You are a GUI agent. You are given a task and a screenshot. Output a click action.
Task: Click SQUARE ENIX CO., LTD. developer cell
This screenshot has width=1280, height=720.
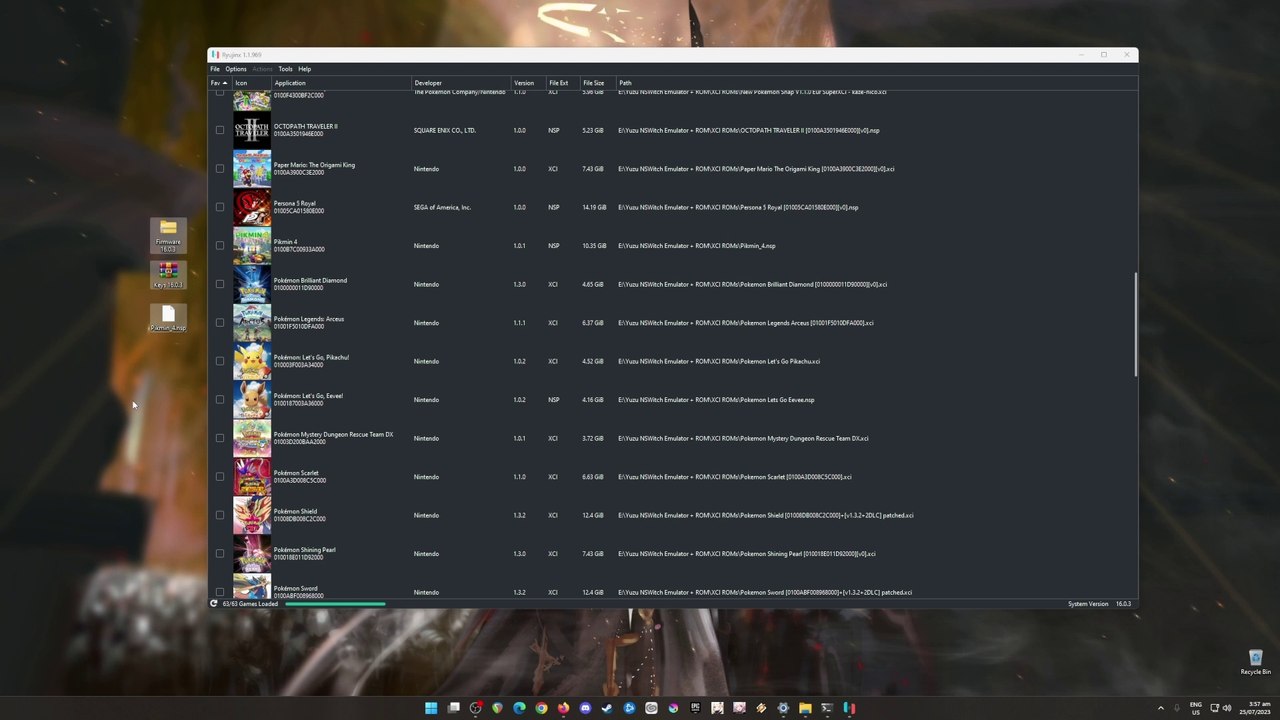445,130
